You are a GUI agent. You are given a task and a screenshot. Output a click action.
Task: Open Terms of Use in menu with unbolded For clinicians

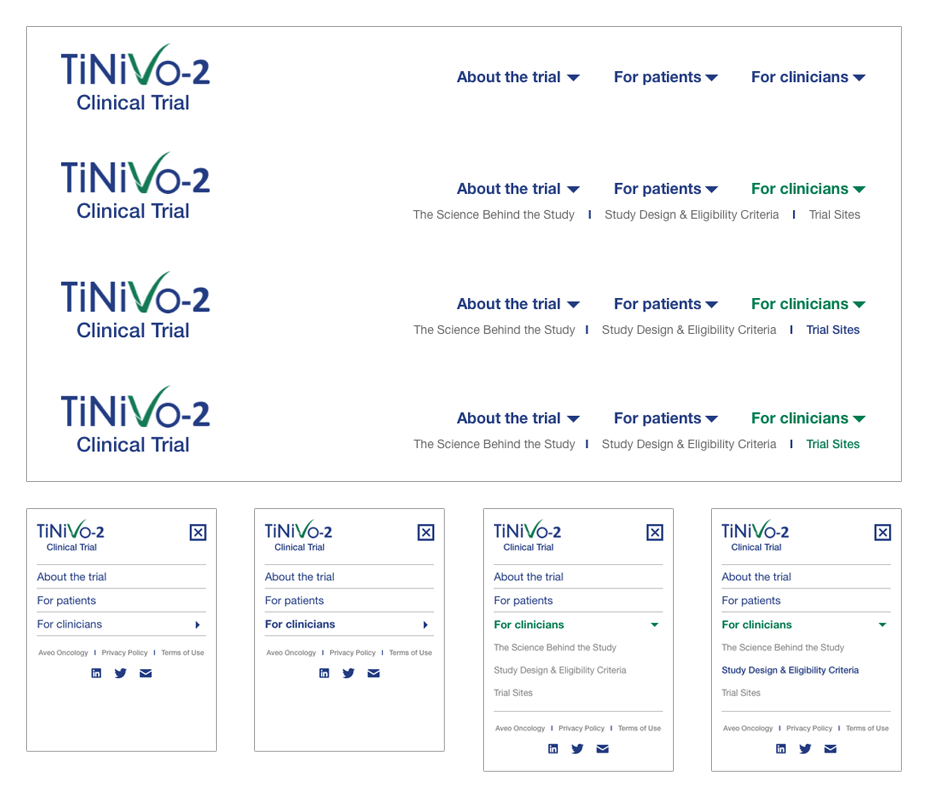coord(183,652)
